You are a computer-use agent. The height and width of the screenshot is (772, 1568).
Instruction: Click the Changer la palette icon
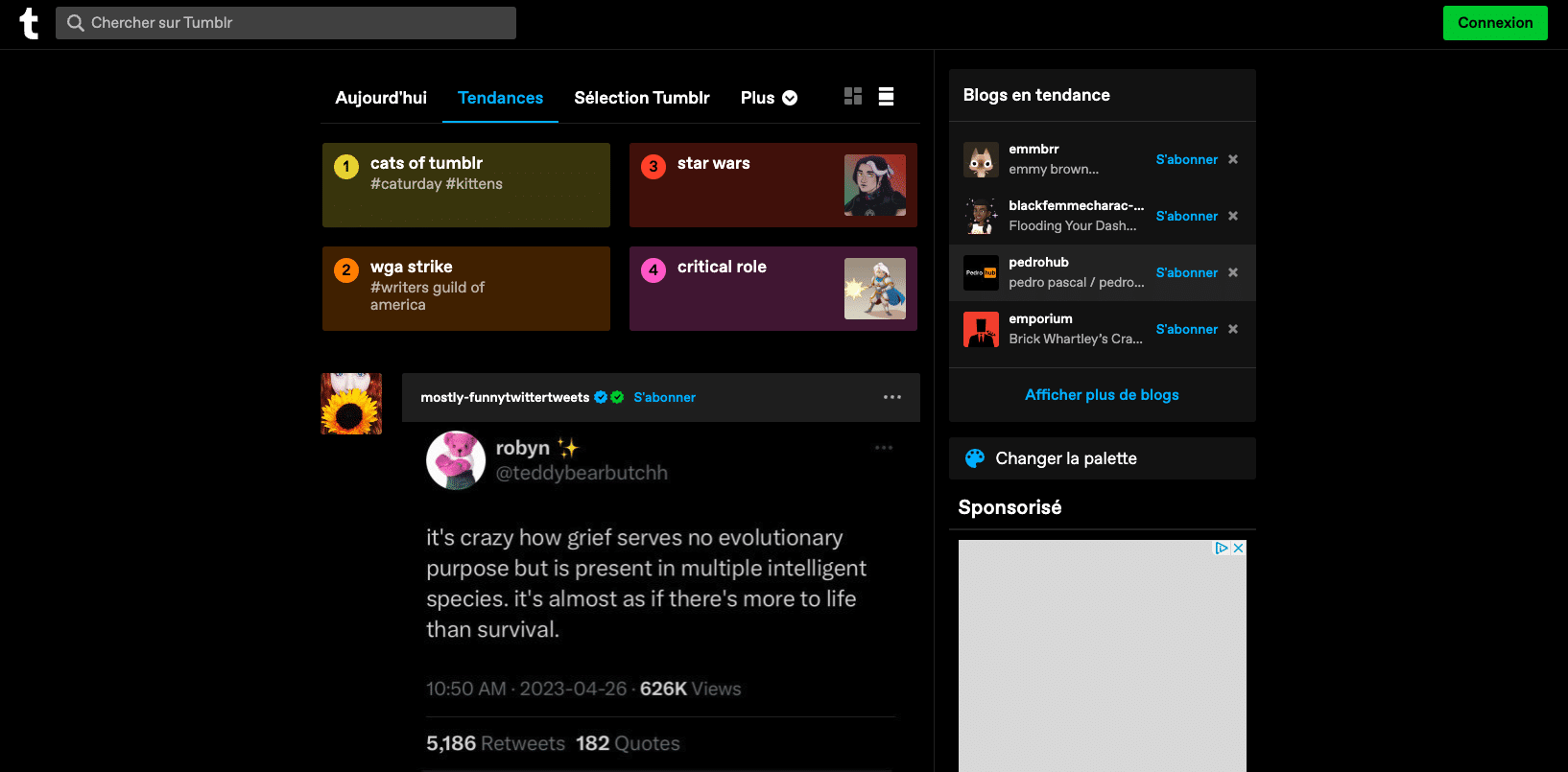(975, 458)
